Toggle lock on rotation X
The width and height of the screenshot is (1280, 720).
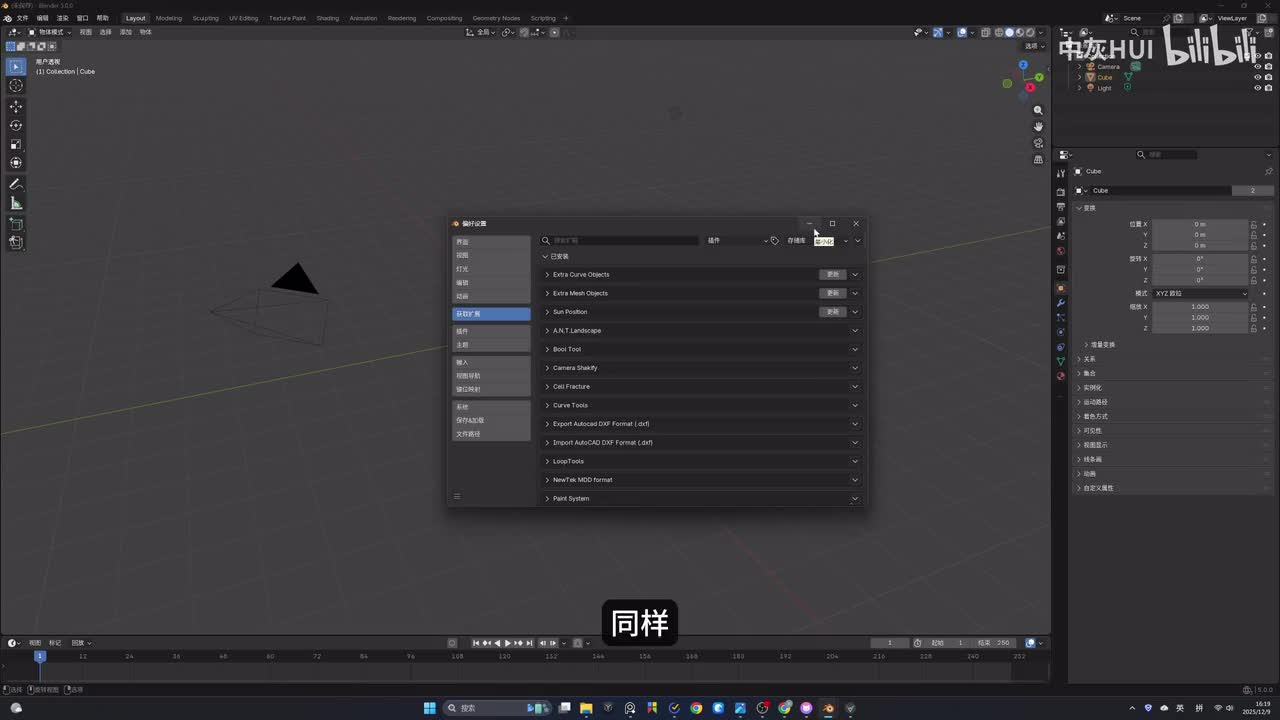tap(1254, 259)
